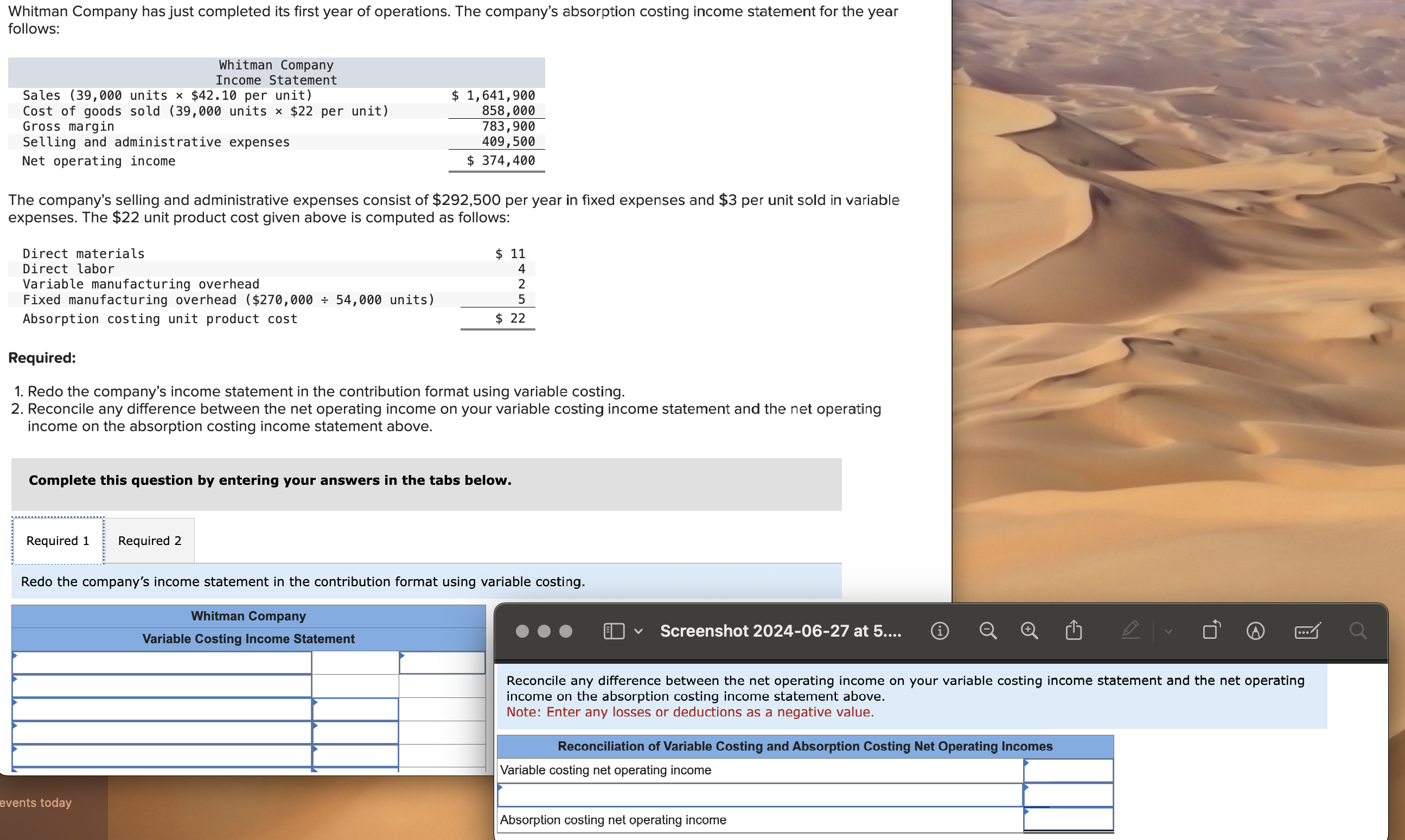This screenshot has height=840, width=1405.
Task: Click the Highlight pen tool
Action: [1130, 630]
